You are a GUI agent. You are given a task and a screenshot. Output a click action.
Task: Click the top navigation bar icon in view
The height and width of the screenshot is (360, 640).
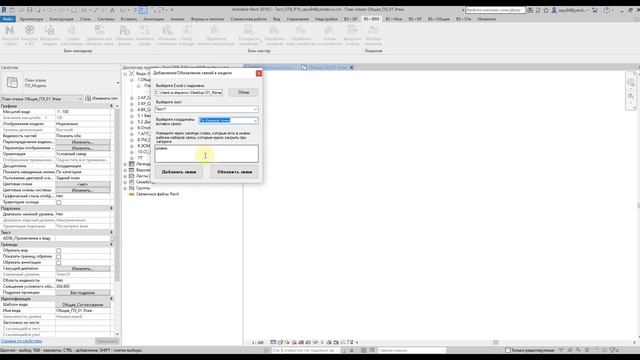coord(631,83)
